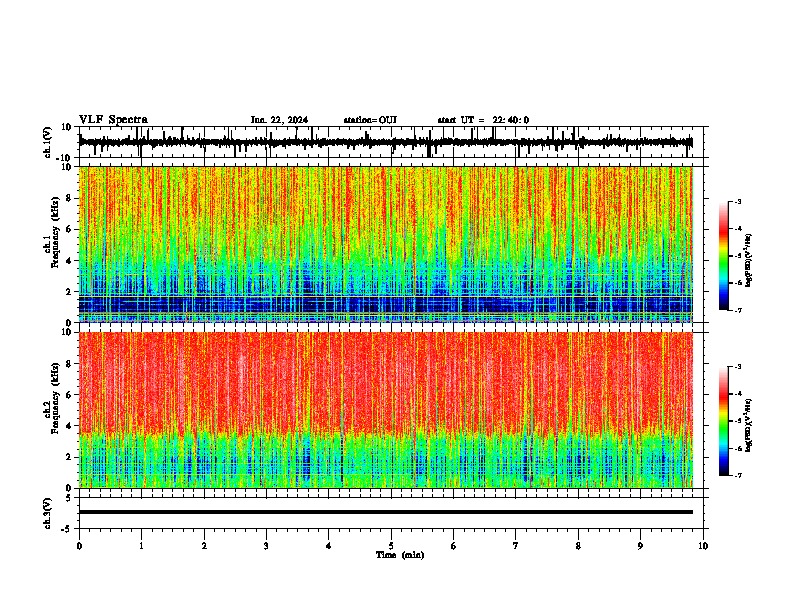Select the rotated PSD label beside ch.2 color bar
This screenshot has width=792, height=612.
pyautogui.click(x=749, y=425)
